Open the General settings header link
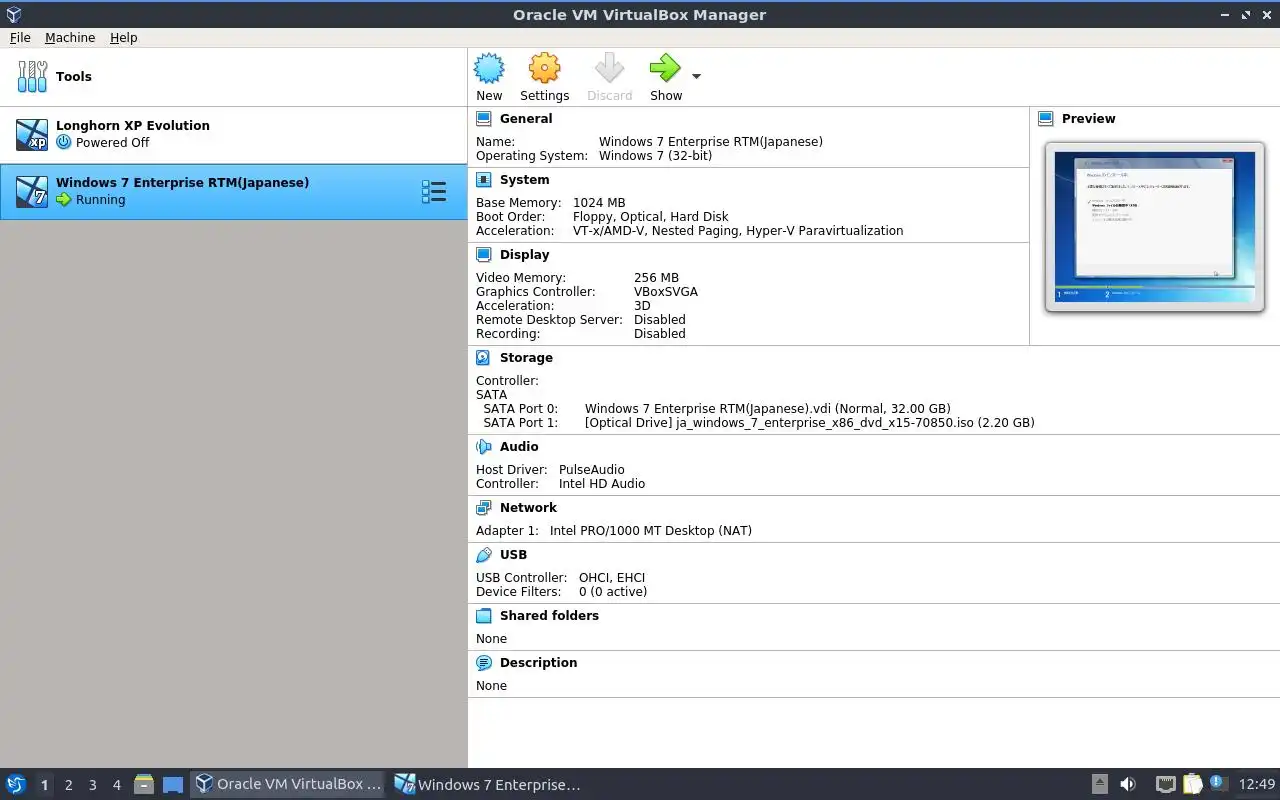The image size is (1280, 800). [526, 119]
